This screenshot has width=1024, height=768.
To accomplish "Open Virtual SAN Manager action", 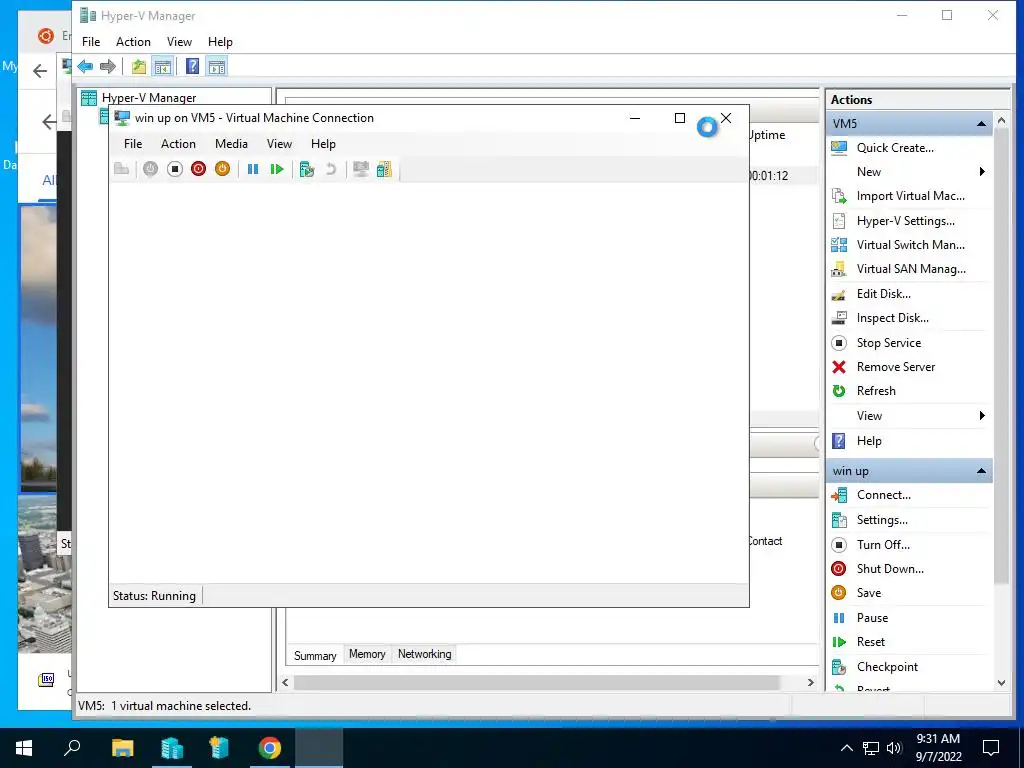I will [x=911, y=269].
